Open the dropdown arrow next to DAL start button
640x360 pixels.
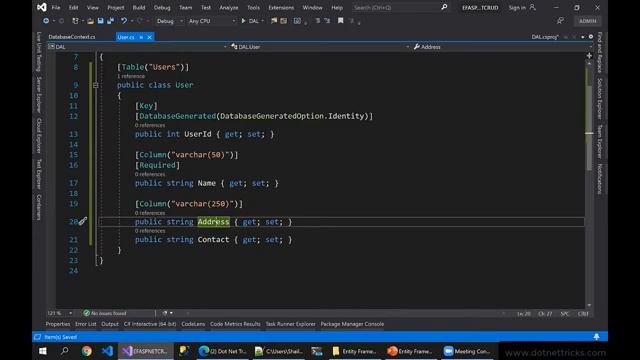pos(262,21)
